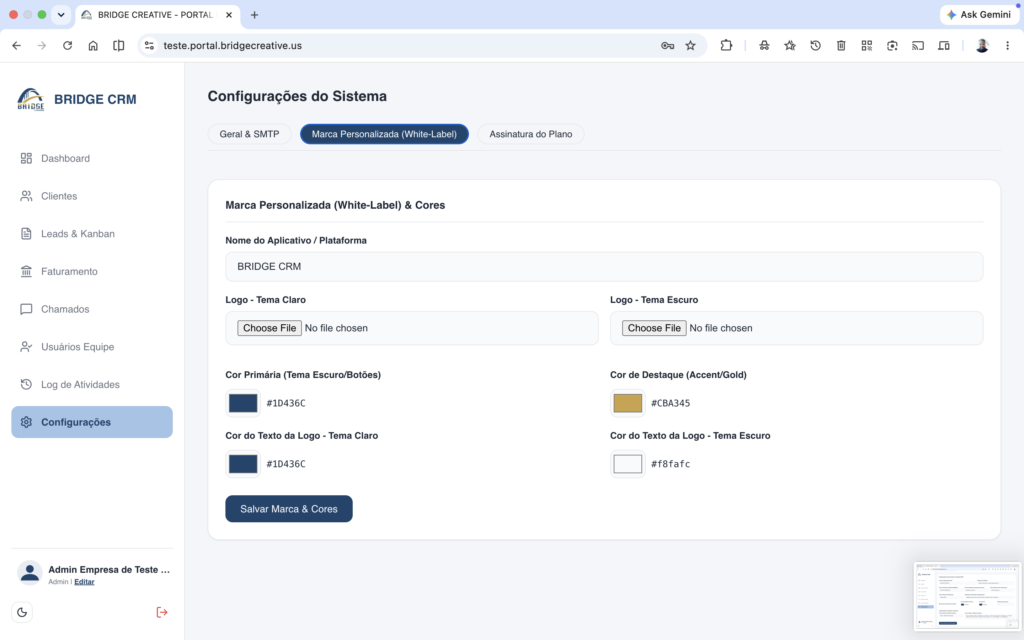The image size is (1024, 640).
Task: Click the Usuários Equipe label
Action: [78, 347]
